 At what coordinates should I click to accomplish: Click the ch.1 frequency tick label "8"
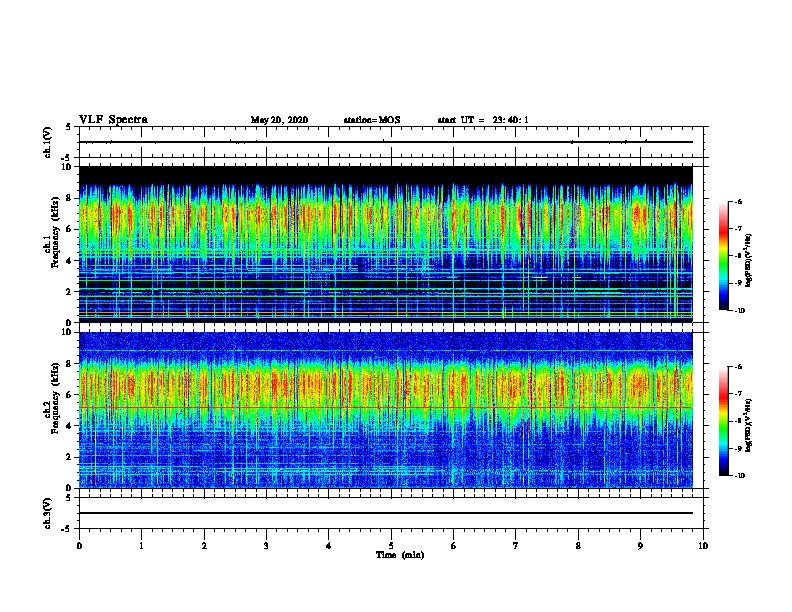(x=70, y=198)
